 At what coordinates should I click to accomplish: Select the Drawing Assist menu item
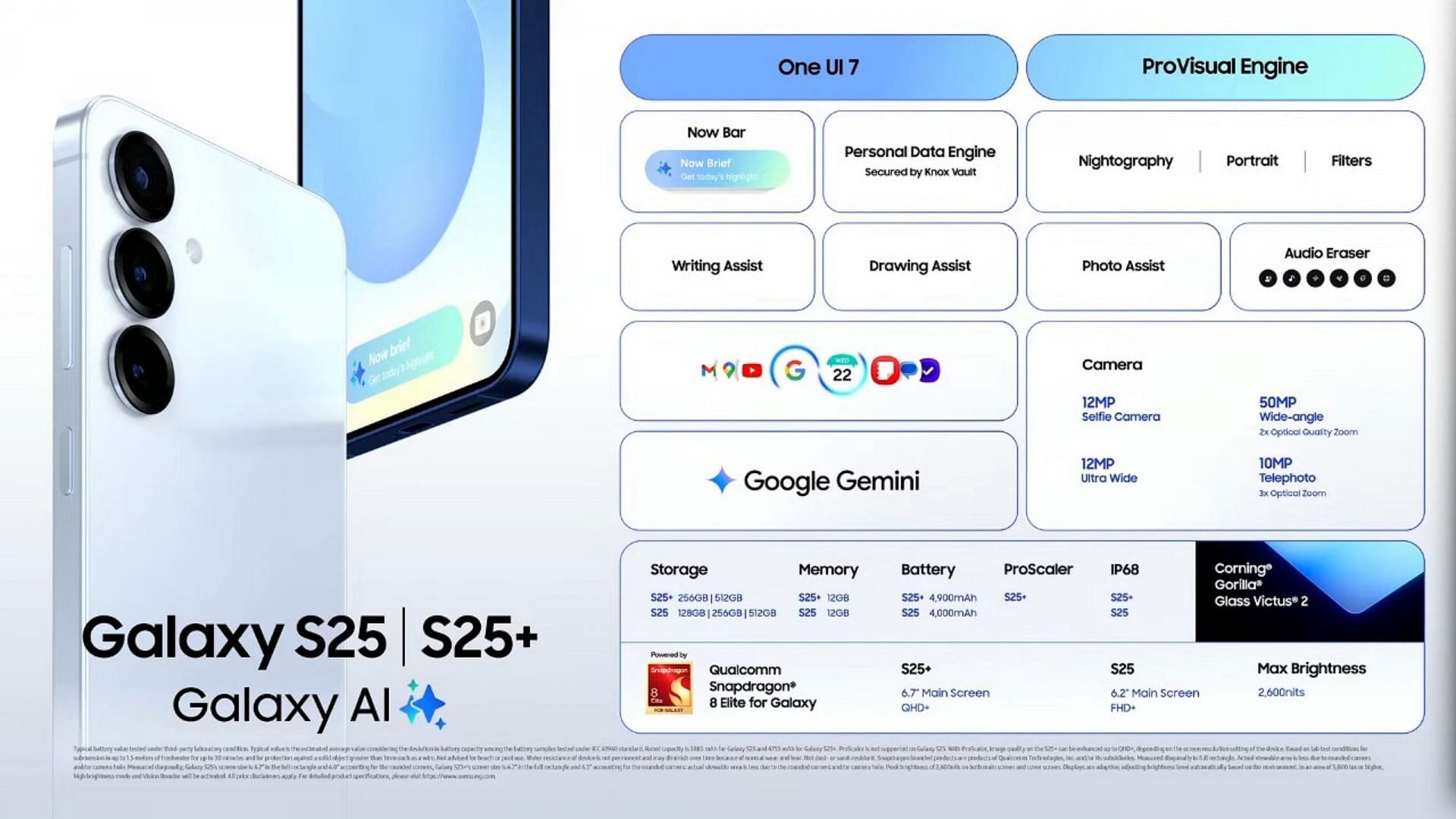pos(918,265)
